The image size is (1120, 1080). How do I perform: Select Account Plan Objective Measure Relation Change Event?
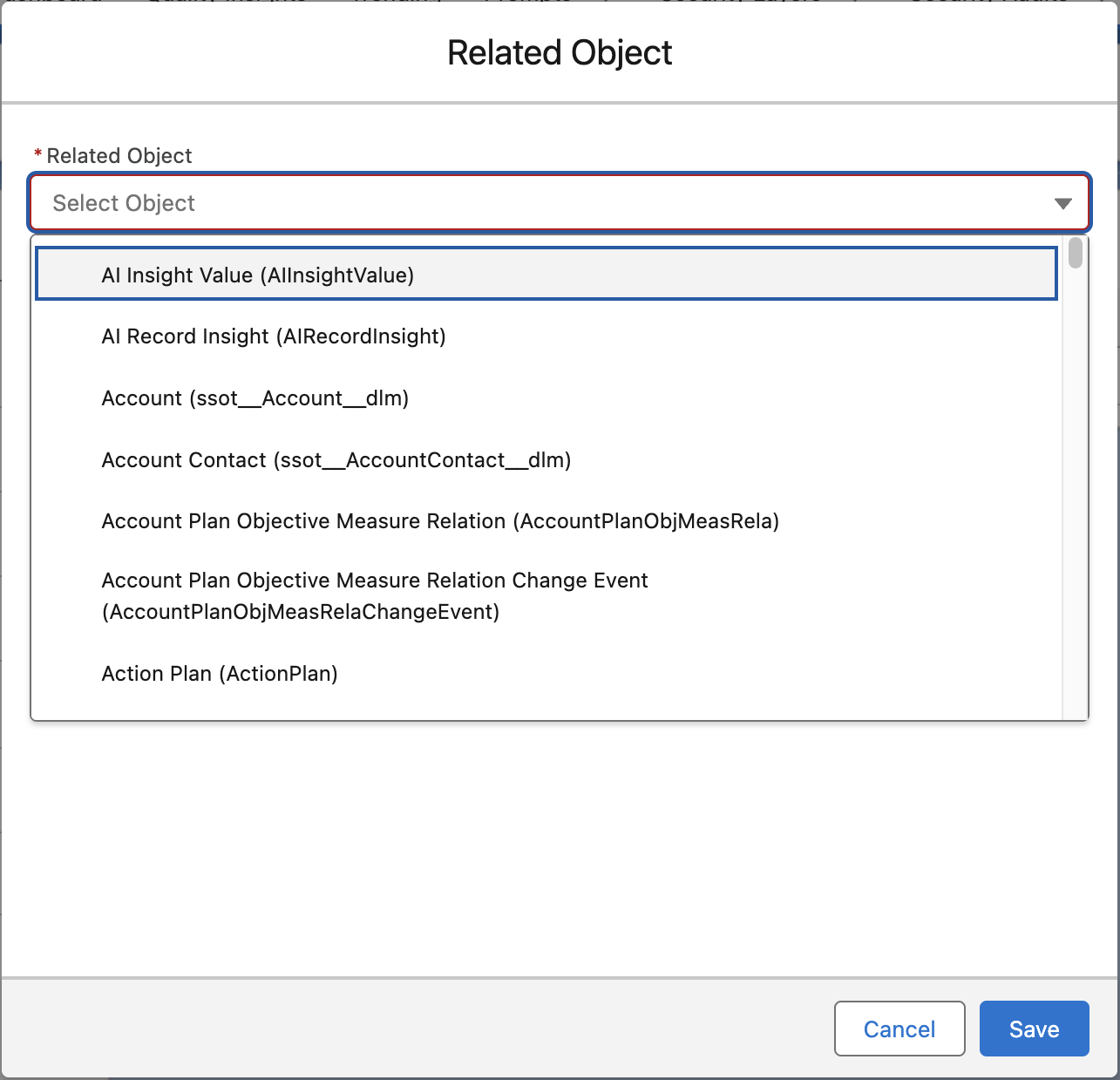coord(375,595)
